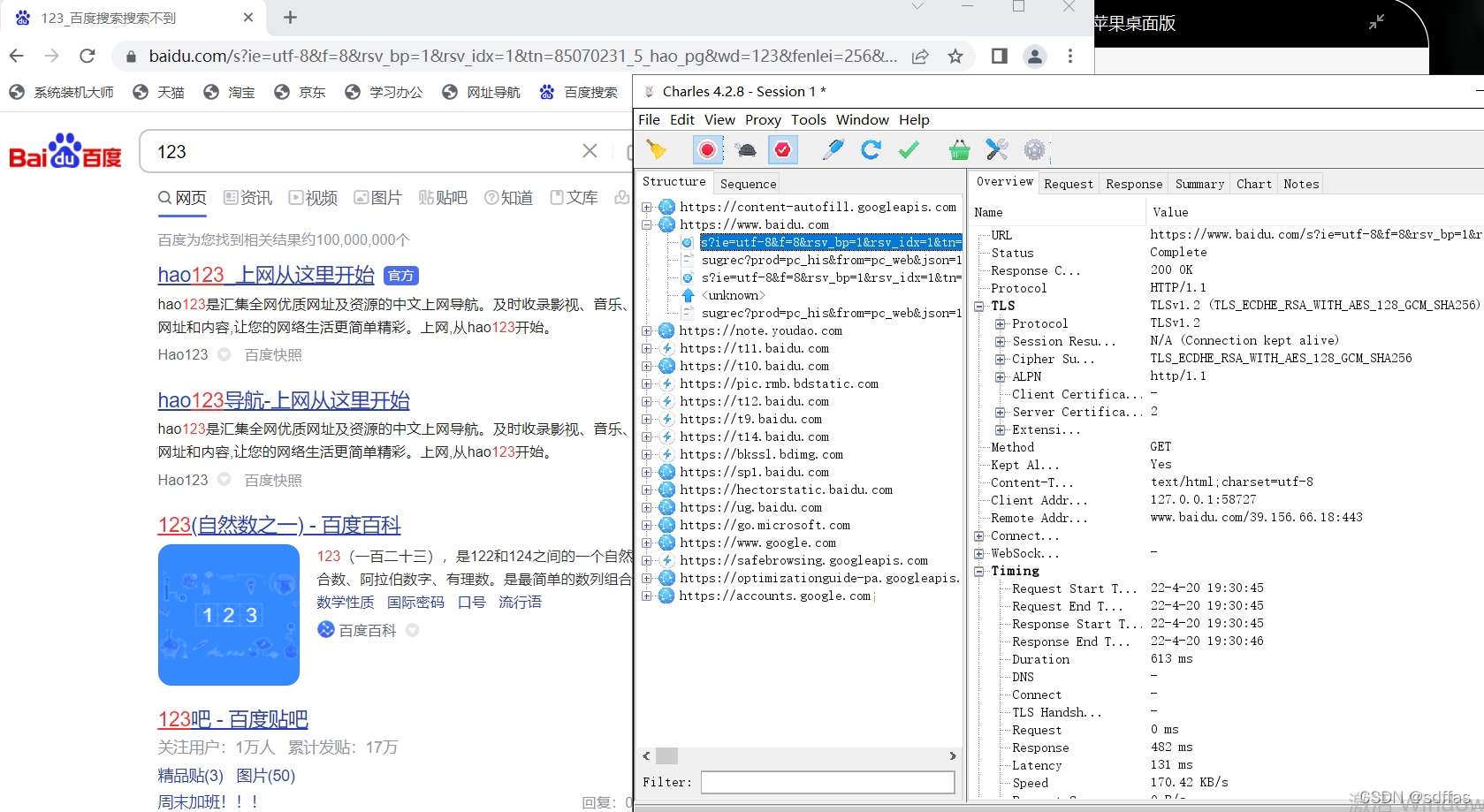Expand the www.google.com host node
The width and height of the screenshot is (1484, 812).
click(x=647, y=543)
